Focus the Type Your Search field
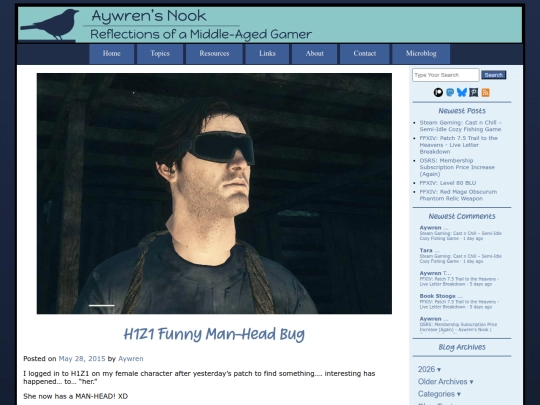 [x=446, y=75]
